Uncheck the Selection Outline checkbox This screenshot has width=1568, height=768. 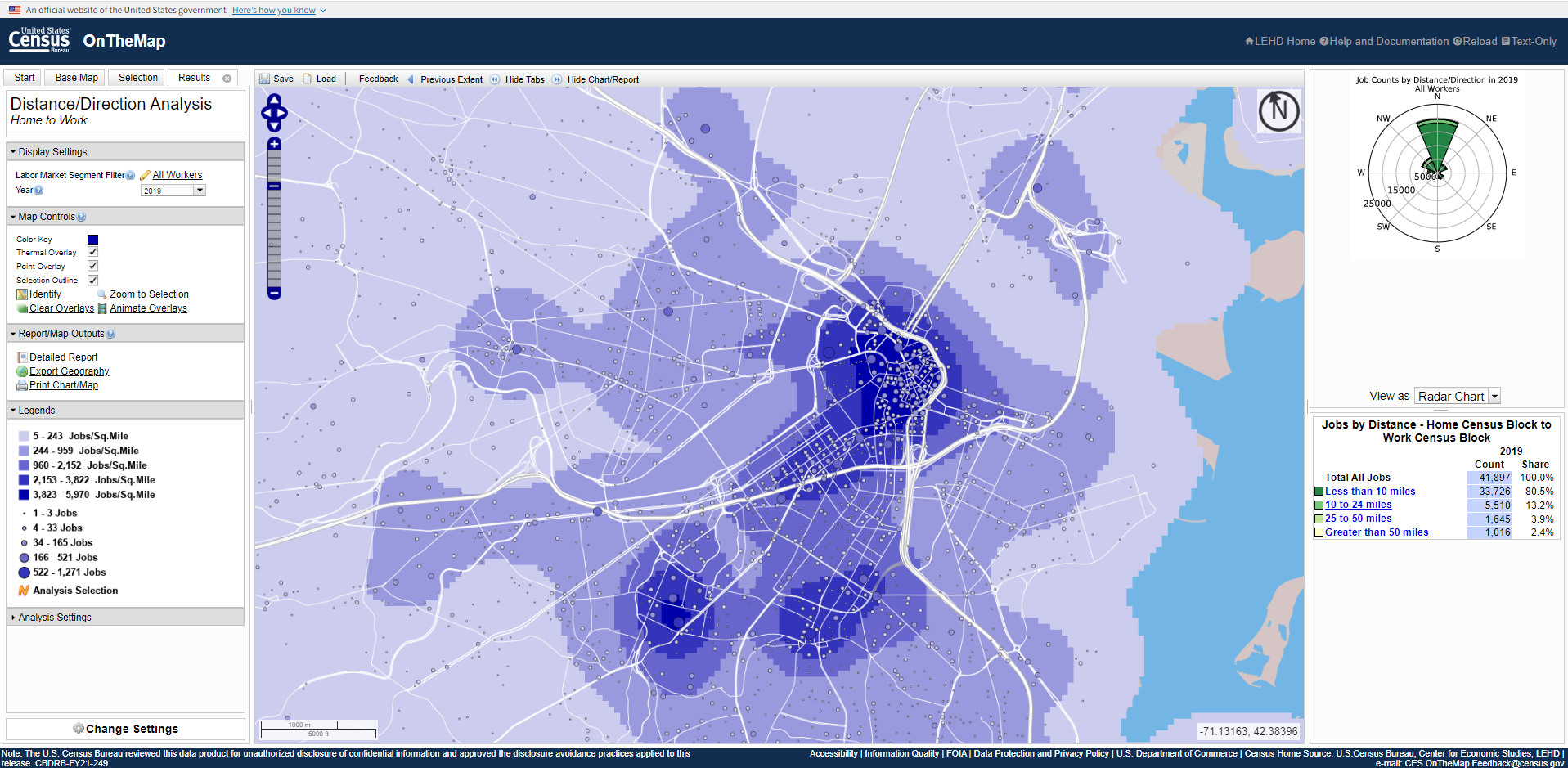92,280
